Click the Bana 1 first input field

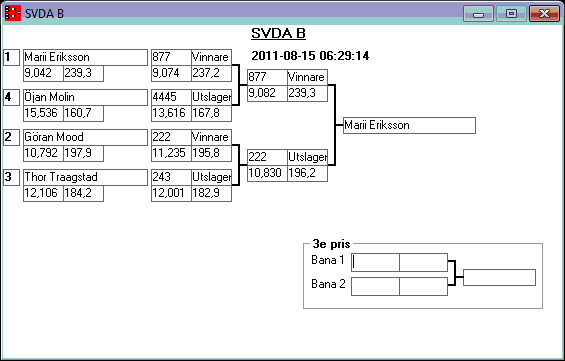coord(375,262)
